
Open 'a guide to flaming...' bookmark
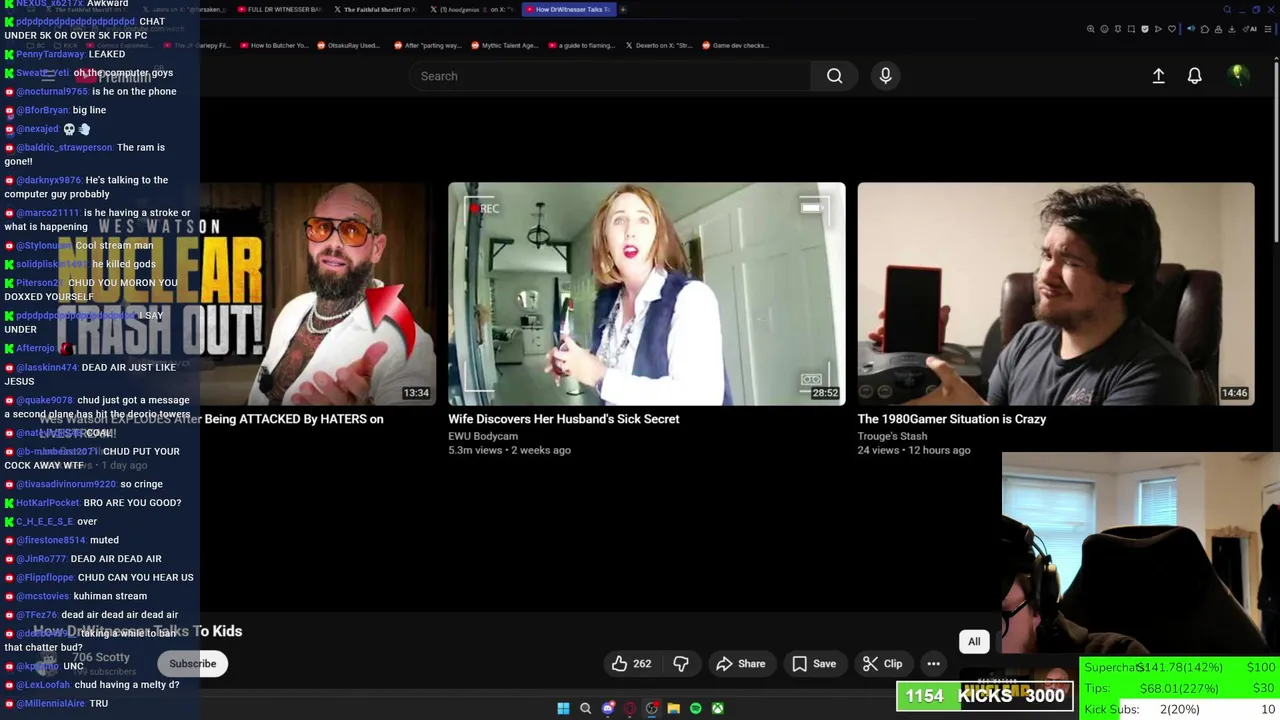(580, 45)
